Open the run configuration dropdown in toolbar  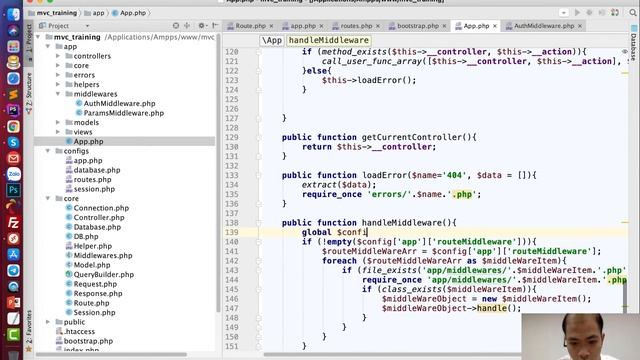[564, 13]
